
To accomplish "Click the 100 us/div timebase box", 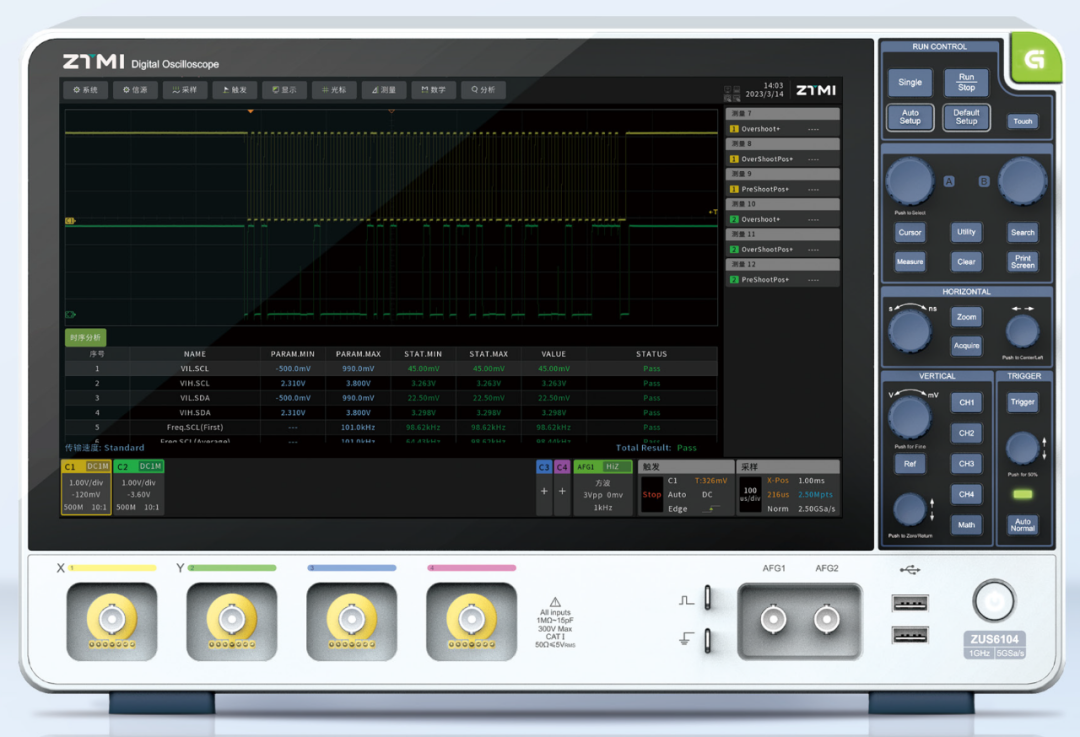I will tap(750, 495).
